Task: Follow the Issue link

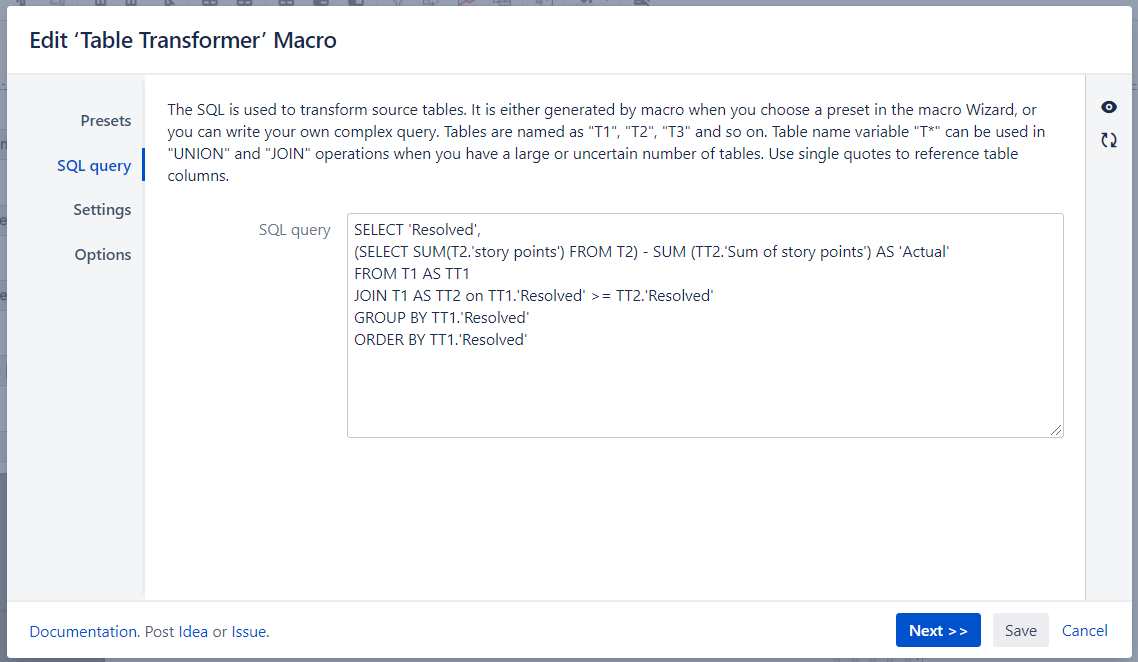Action: [x=249, y=632]
